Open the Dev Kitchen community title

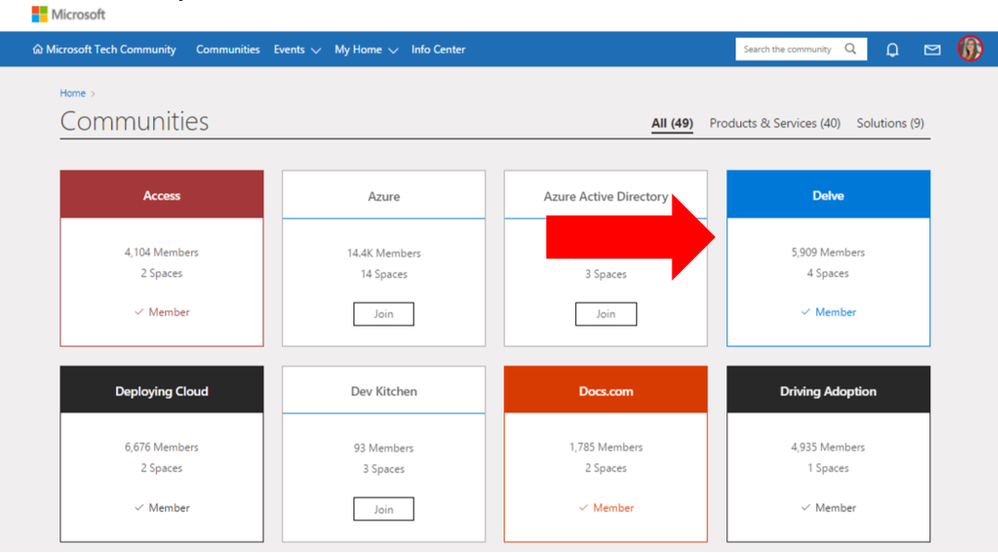coord(384,391)
